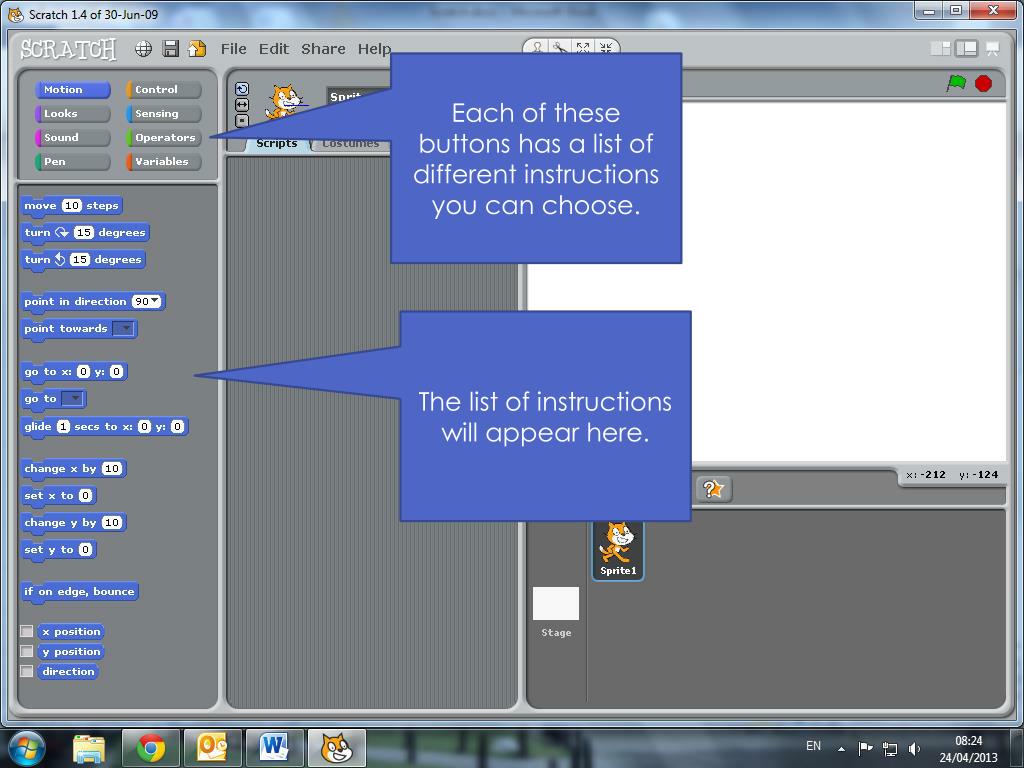Switch to small stage layout

point(940,49)
